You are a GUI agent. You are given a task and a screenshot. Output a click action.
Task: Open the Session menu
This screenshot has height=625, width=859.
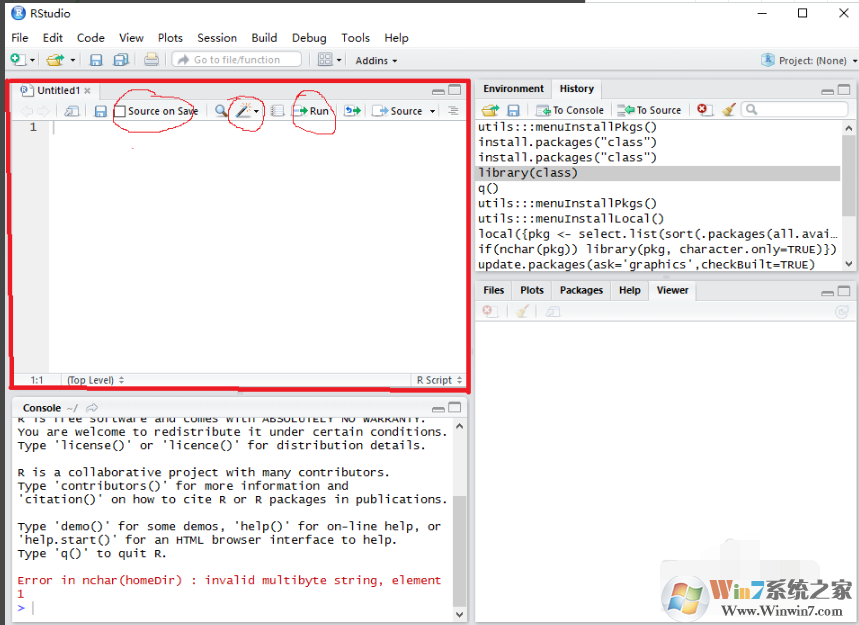point(217,38)
